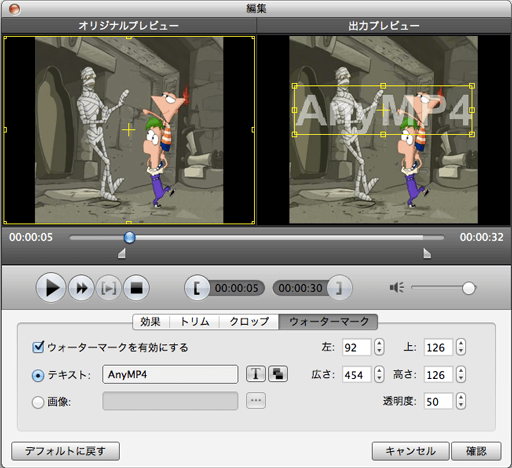The width and height of the screenshot is (512, 468).
Task: Switch to the クロップ tab
Action: pos(249,322)
